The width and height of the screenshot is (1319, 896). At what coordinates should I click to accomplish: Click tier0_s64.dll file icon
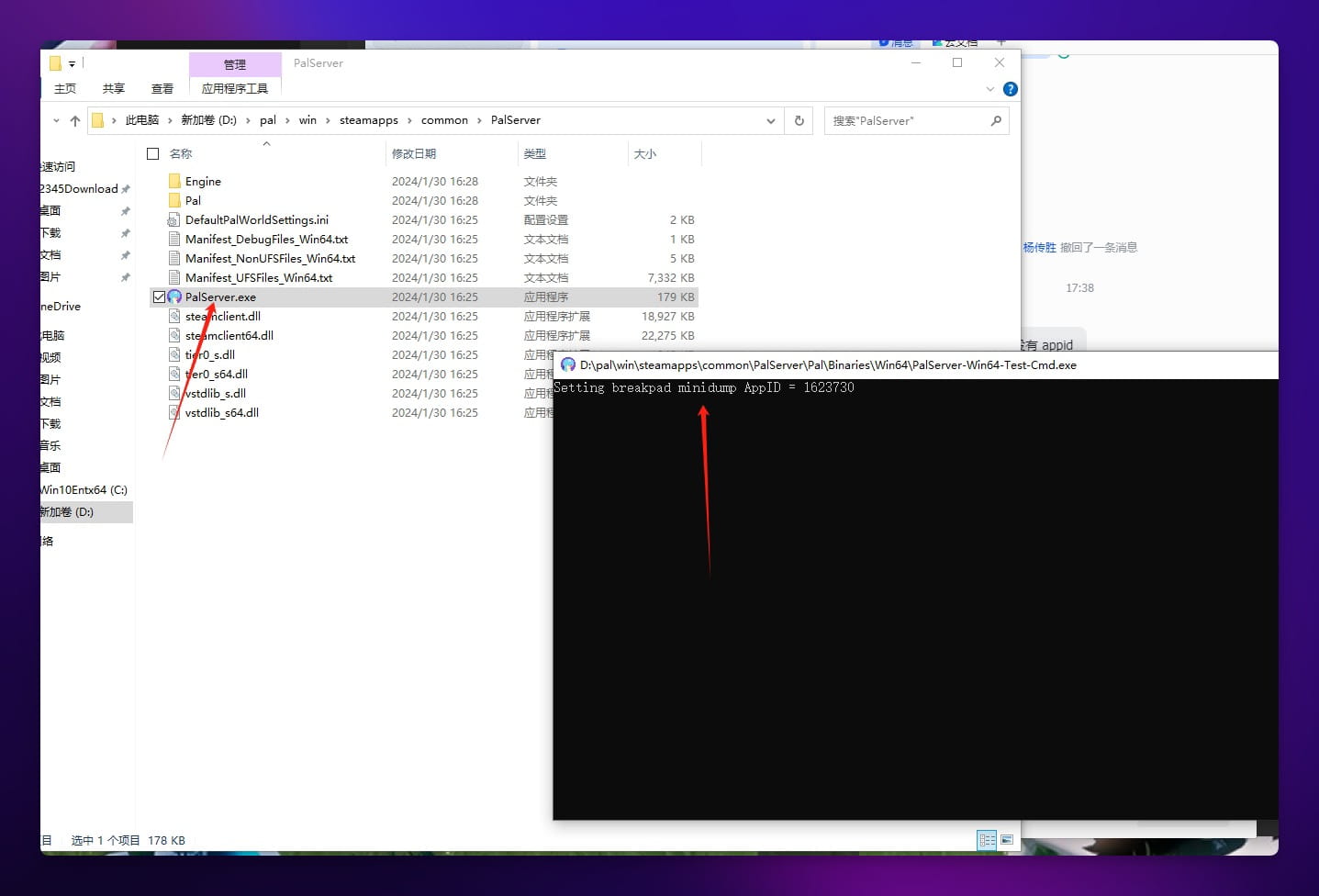(x=174, y=375)
